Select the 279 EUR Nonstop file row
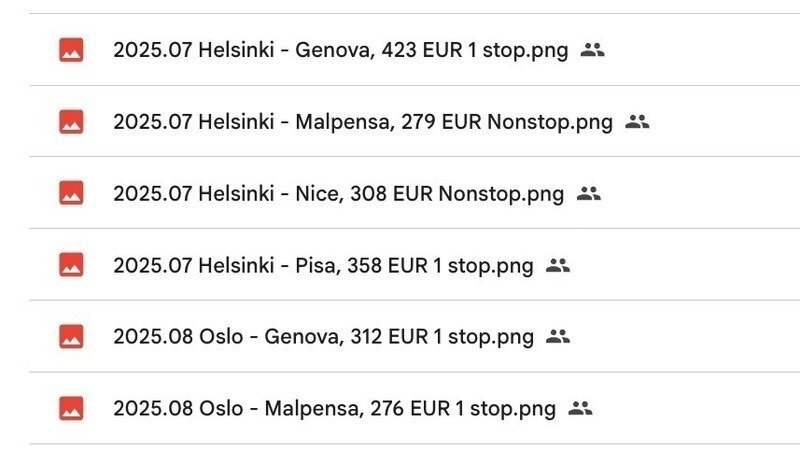 pos(720,122)
